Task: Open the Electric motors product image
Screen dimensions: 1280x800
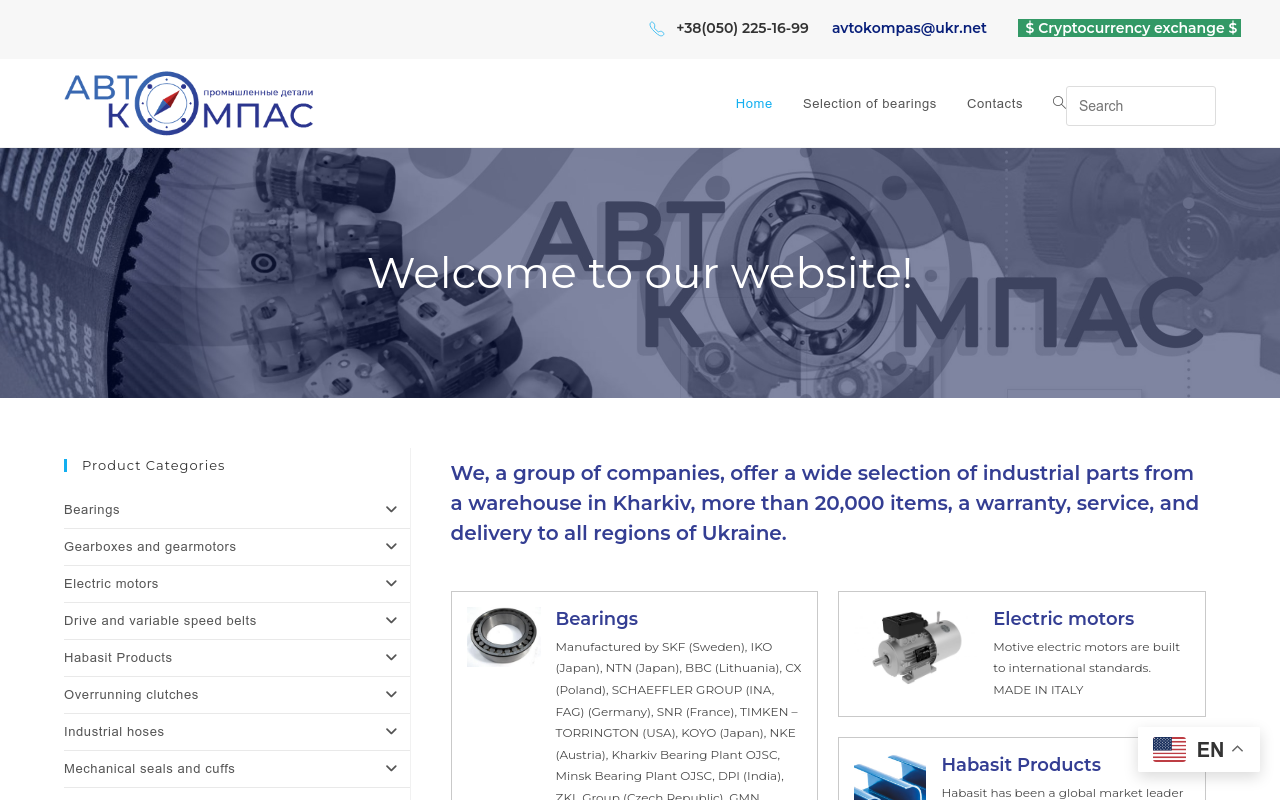Action: click(x=916, y=646)
